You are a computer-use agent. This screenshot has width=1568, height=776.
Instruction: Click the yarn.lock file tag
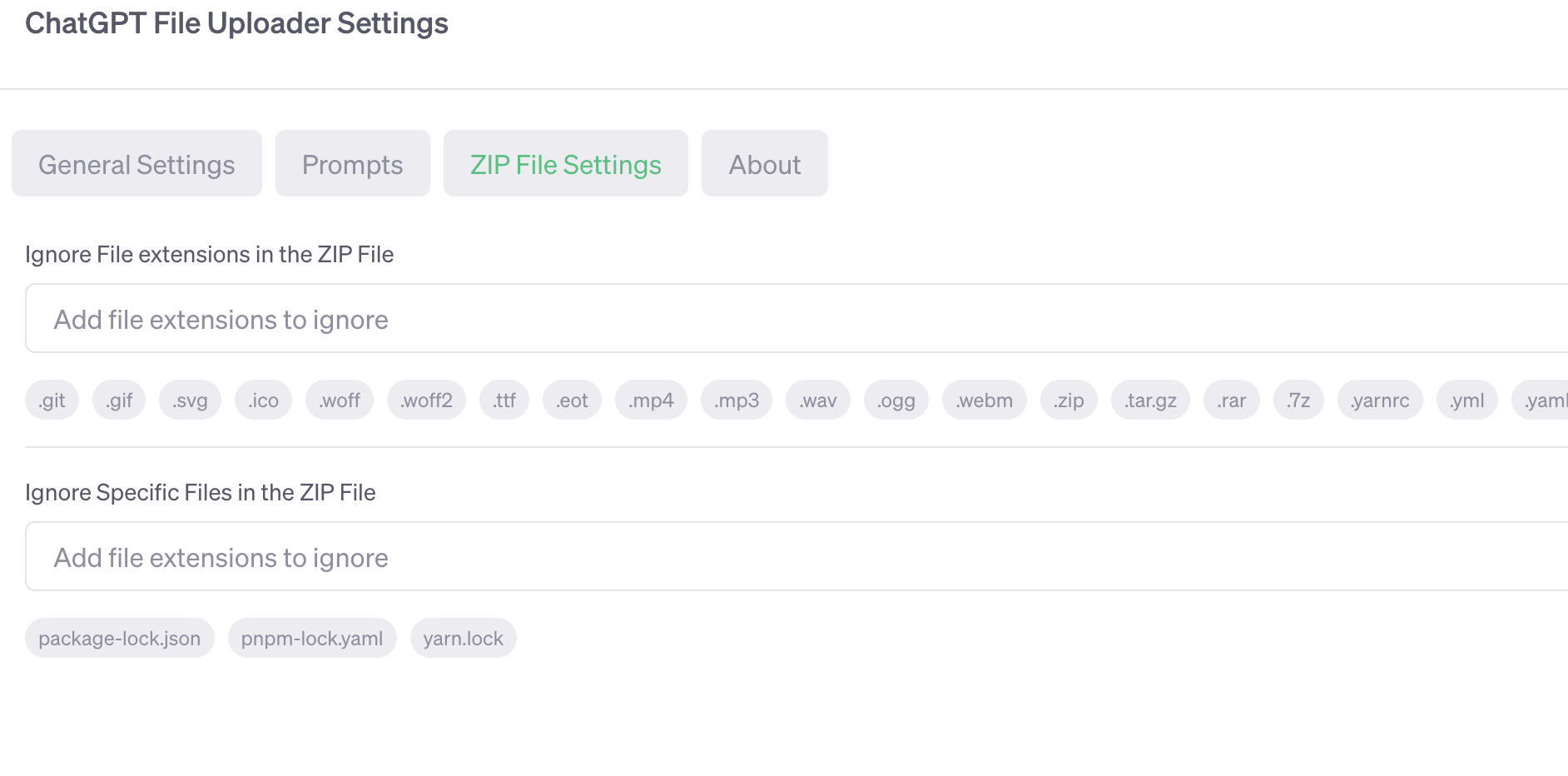(x=463, y=639)
